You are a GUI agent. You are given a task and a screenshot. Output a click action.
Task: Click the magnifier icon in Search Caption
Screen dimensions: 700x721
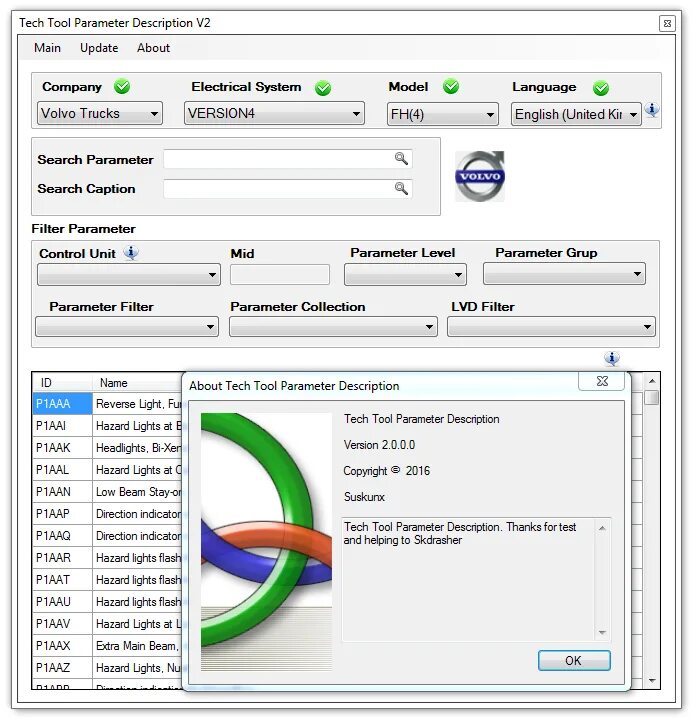coord(401,188)
